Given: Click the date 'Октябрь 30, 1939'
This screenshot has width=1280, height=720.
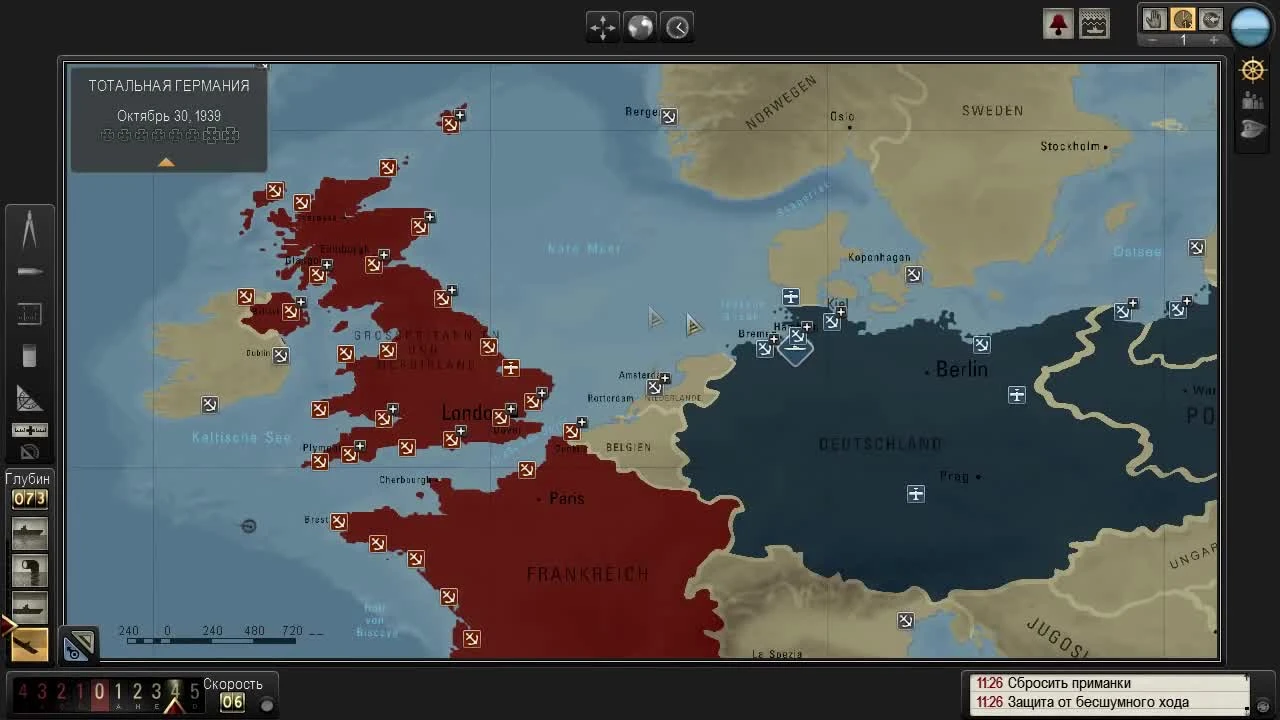Looking at the screenshot, I should click(169, 116).
